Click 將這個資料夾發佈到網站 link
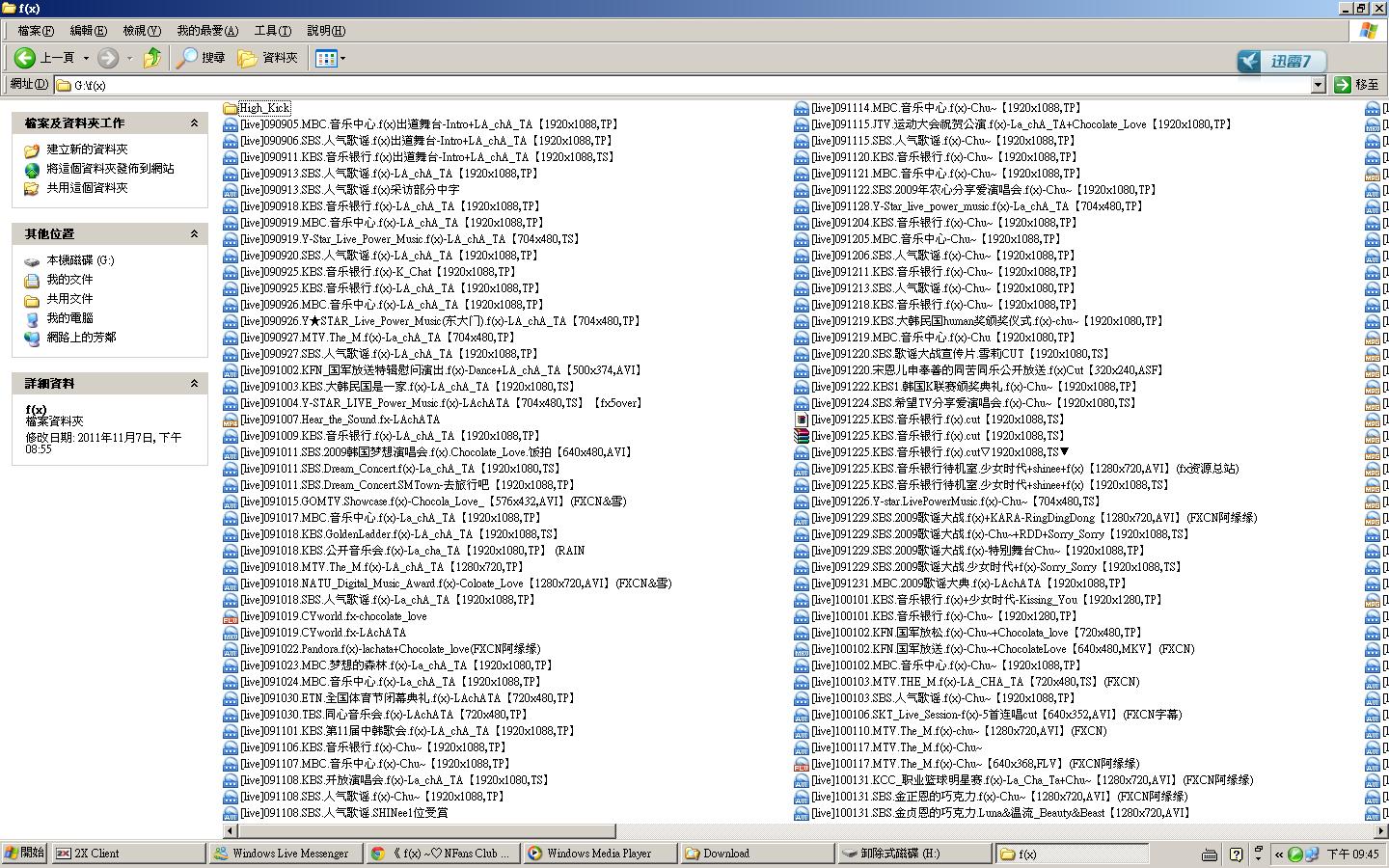The height and width of the screenshot is (868, 1389). pyautogui.click(x=110, y=169)
